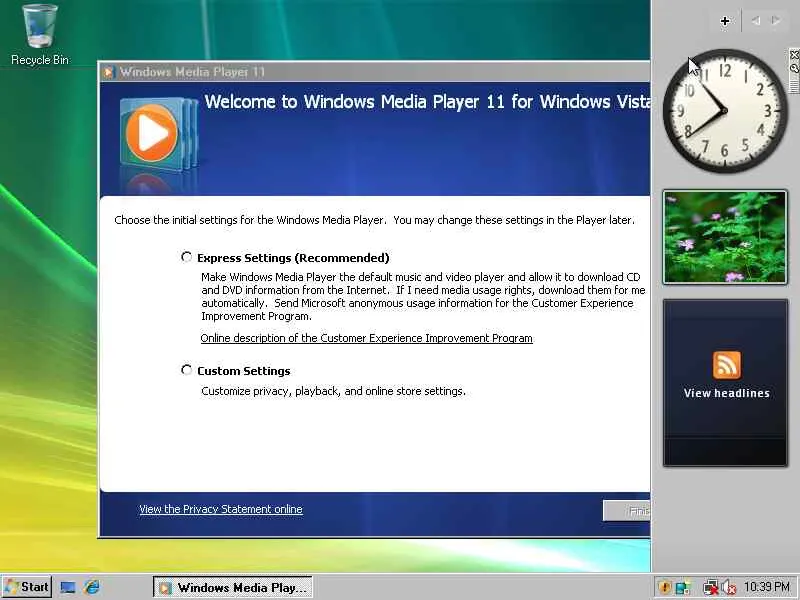
Task: Open the flower slideshow gadget picture
Action: [725, 237]
